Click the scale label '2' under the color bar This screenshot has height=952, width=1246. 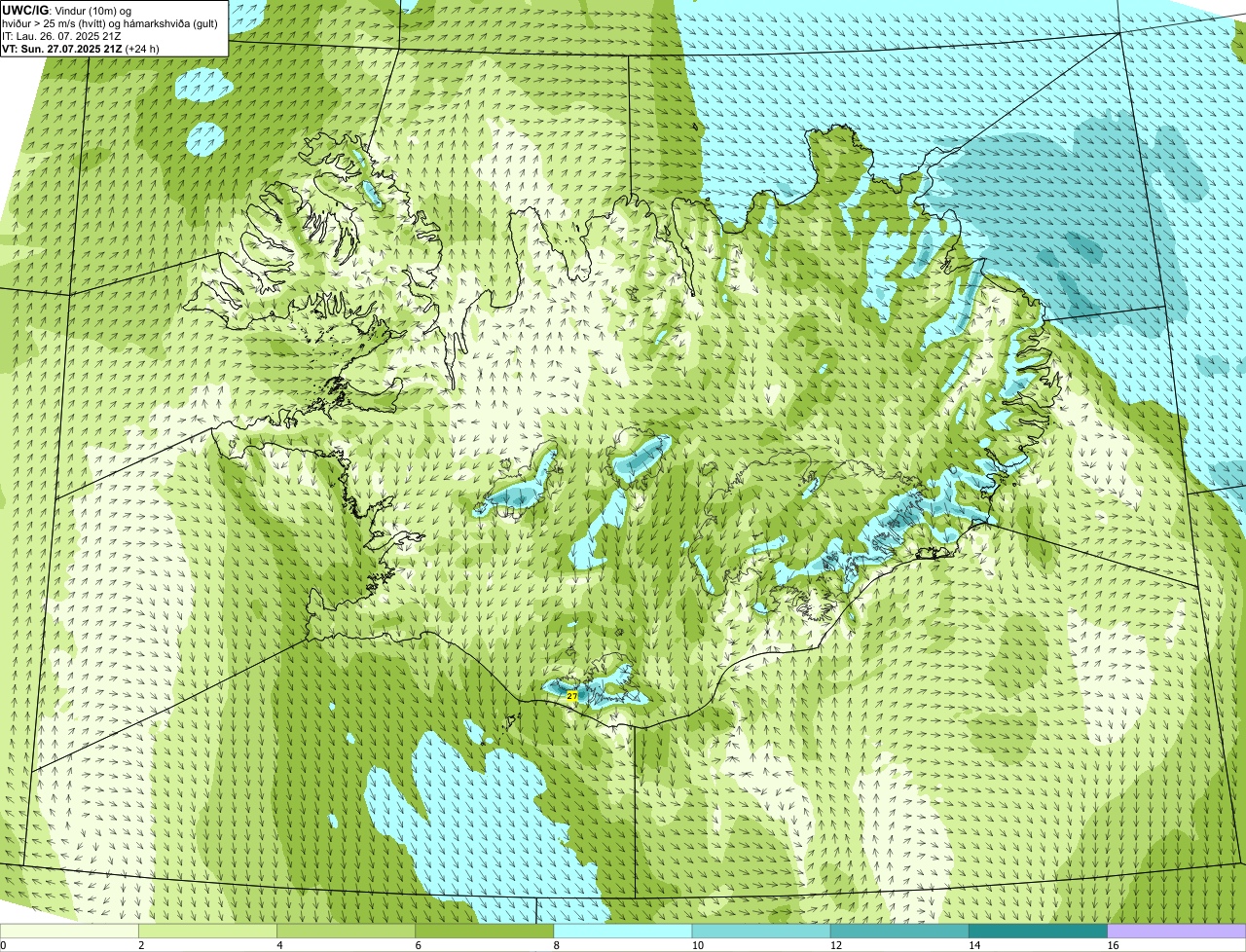coord(141,945)
